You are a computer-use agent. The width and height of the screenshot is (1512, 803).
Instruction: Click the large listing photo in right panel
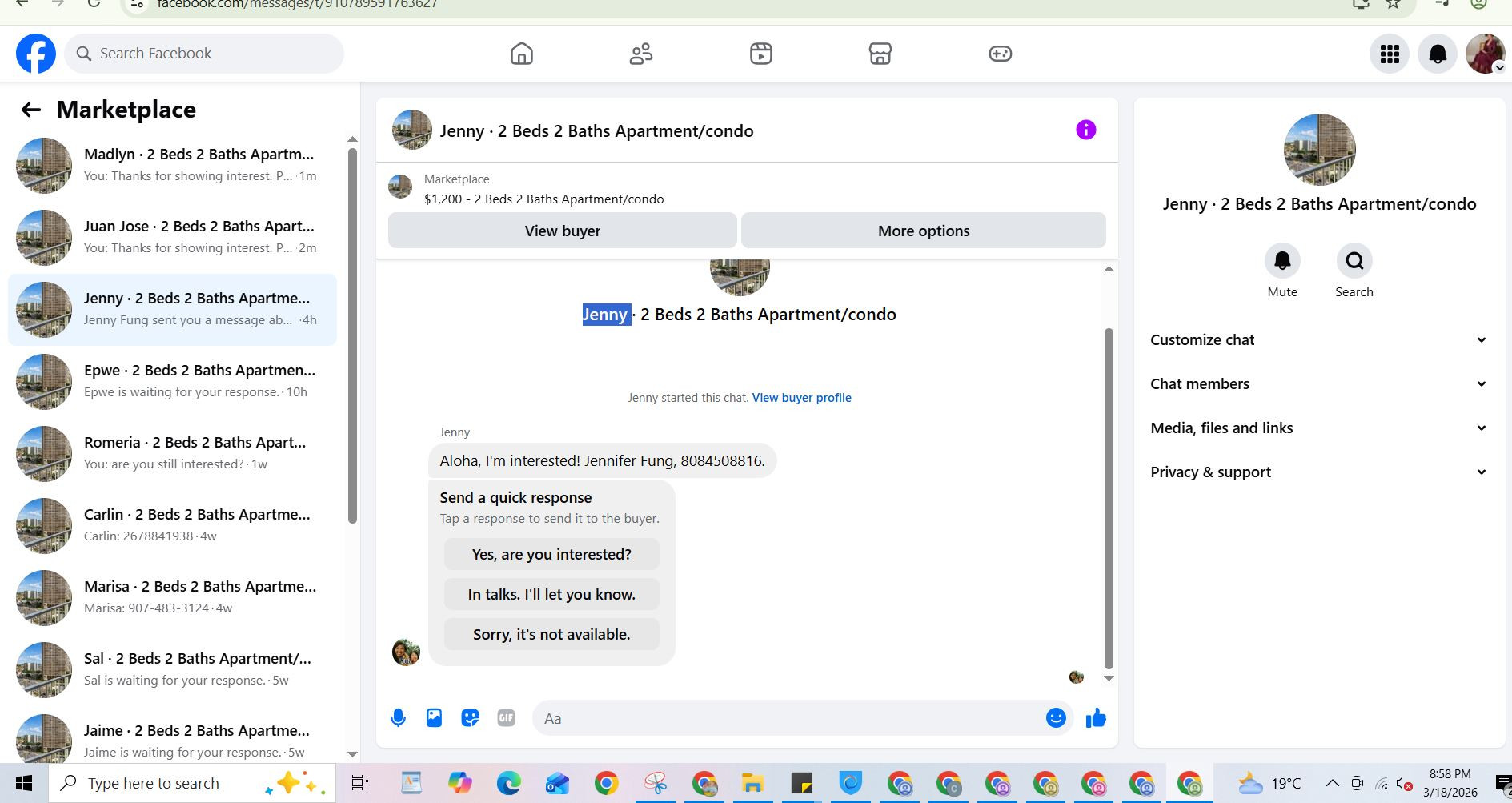click(1319, 150)
